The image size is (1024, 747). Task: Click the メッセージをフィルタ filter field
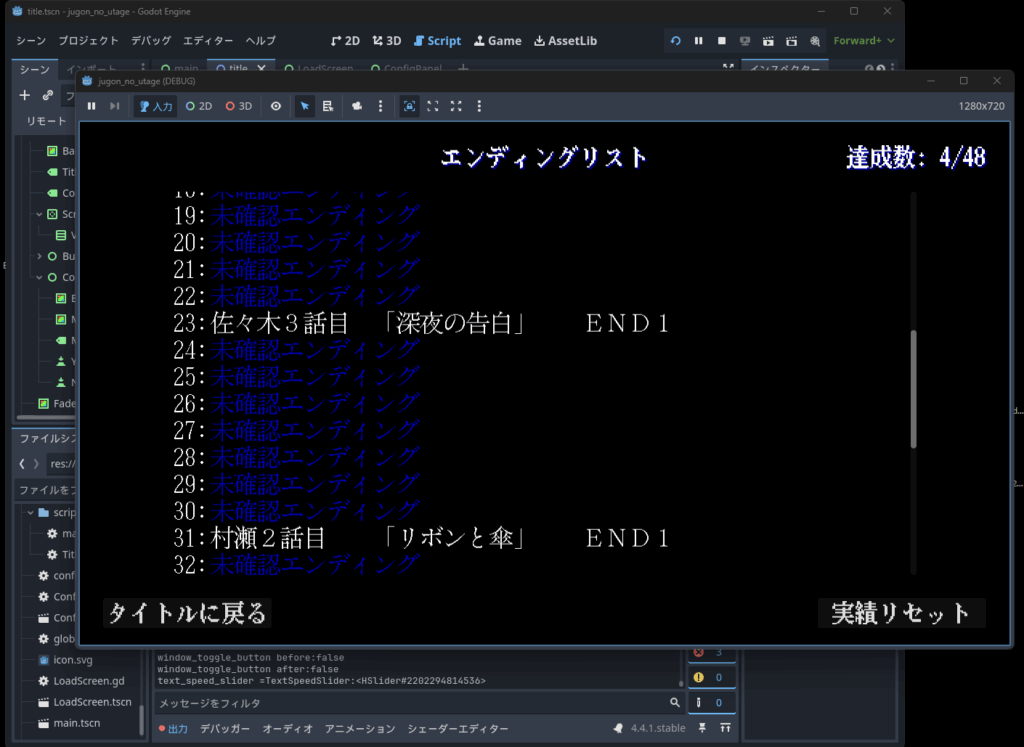pos(410,703)
